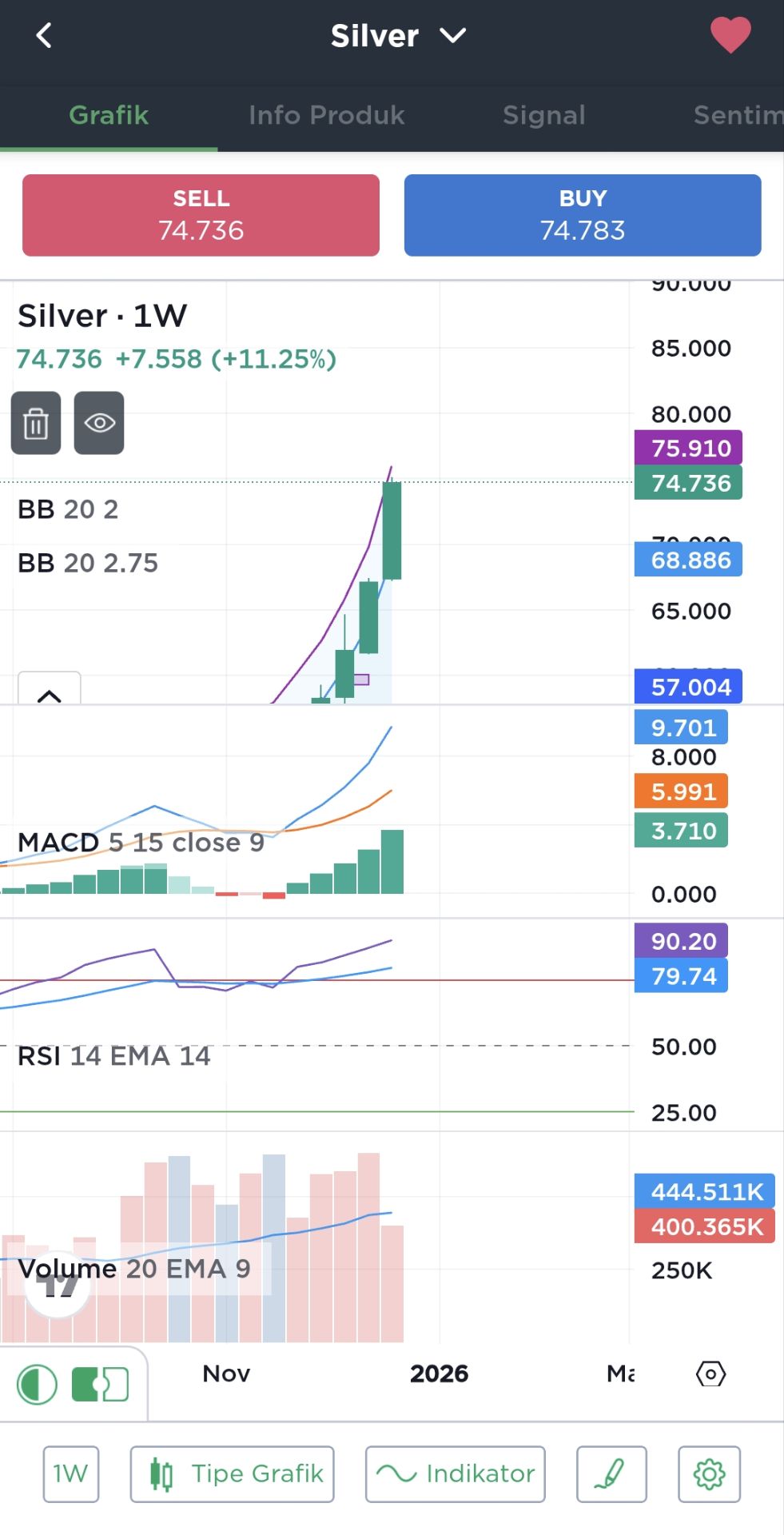Open the hexagon chart scale settings
Screen dimensions: 784x1535
point(710,1374)
